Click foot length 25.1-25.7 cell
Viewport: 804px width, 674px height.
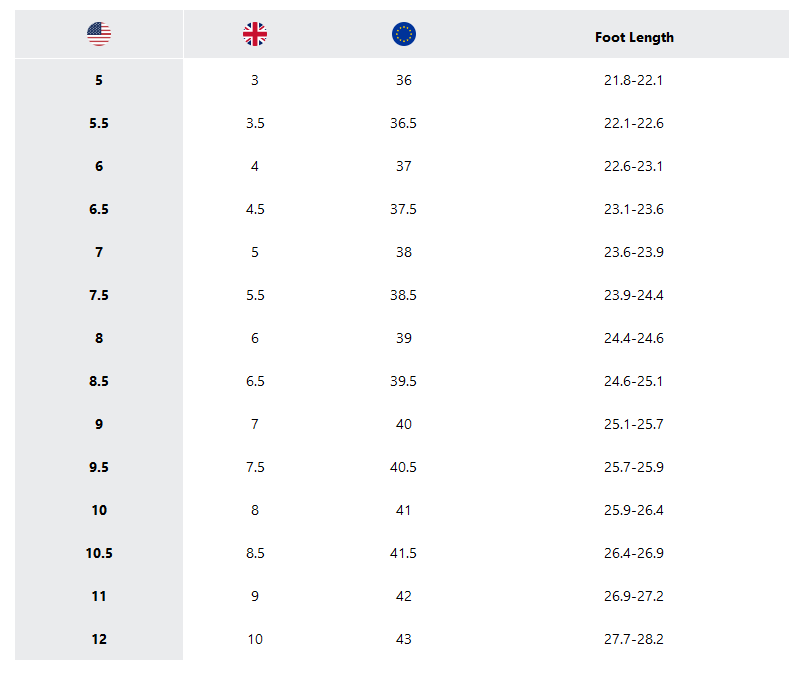634,424
